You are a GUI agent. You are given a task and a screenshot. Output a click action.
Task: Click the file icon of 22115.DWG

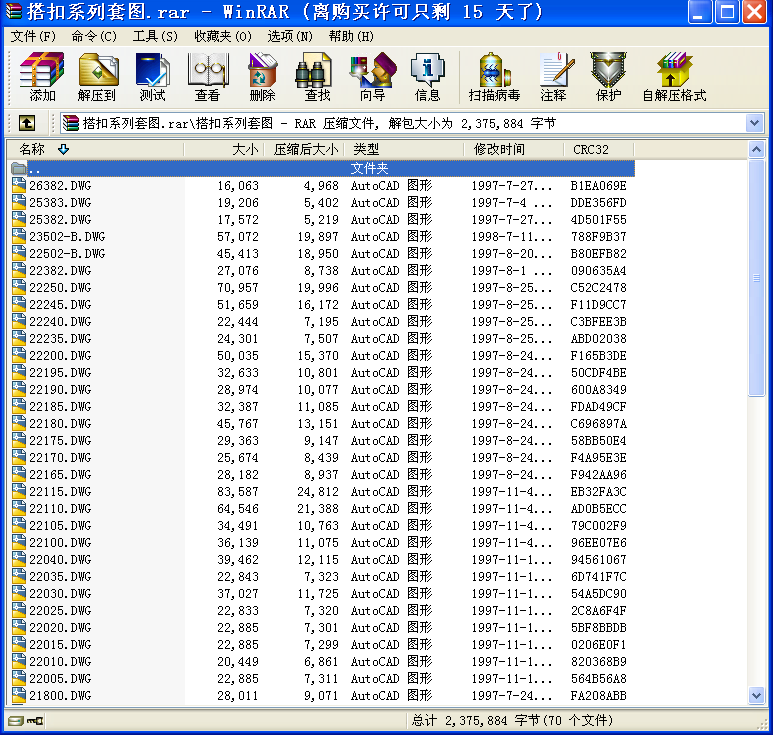pos(19,491)
